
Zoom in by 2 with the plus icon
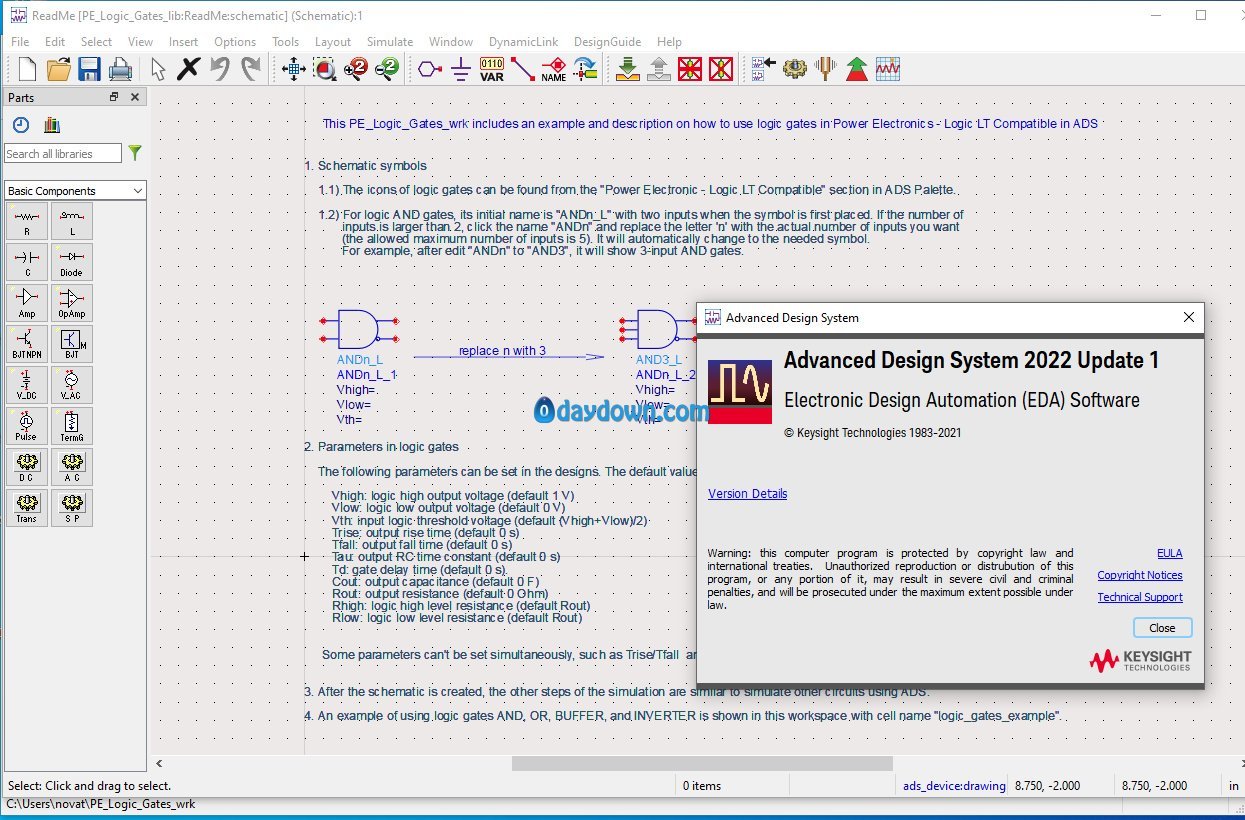click(x=355, y=69)
